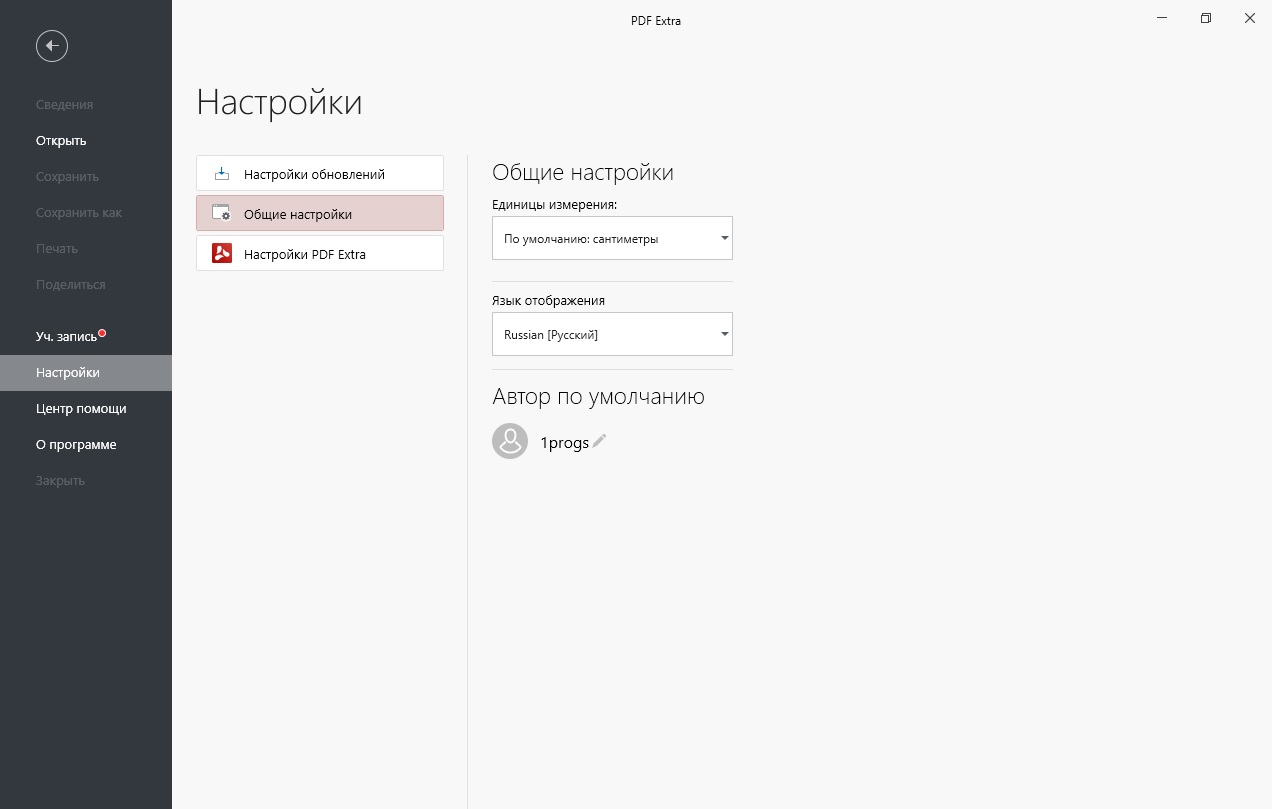Select Общие настройки section
Image resolution: width=1272 pixels, height=809 pixels.
[320, 213]
